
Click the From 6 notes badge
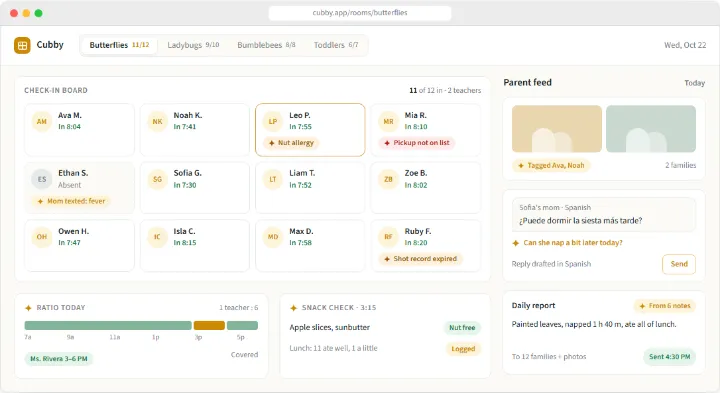(x=665, y=306)
